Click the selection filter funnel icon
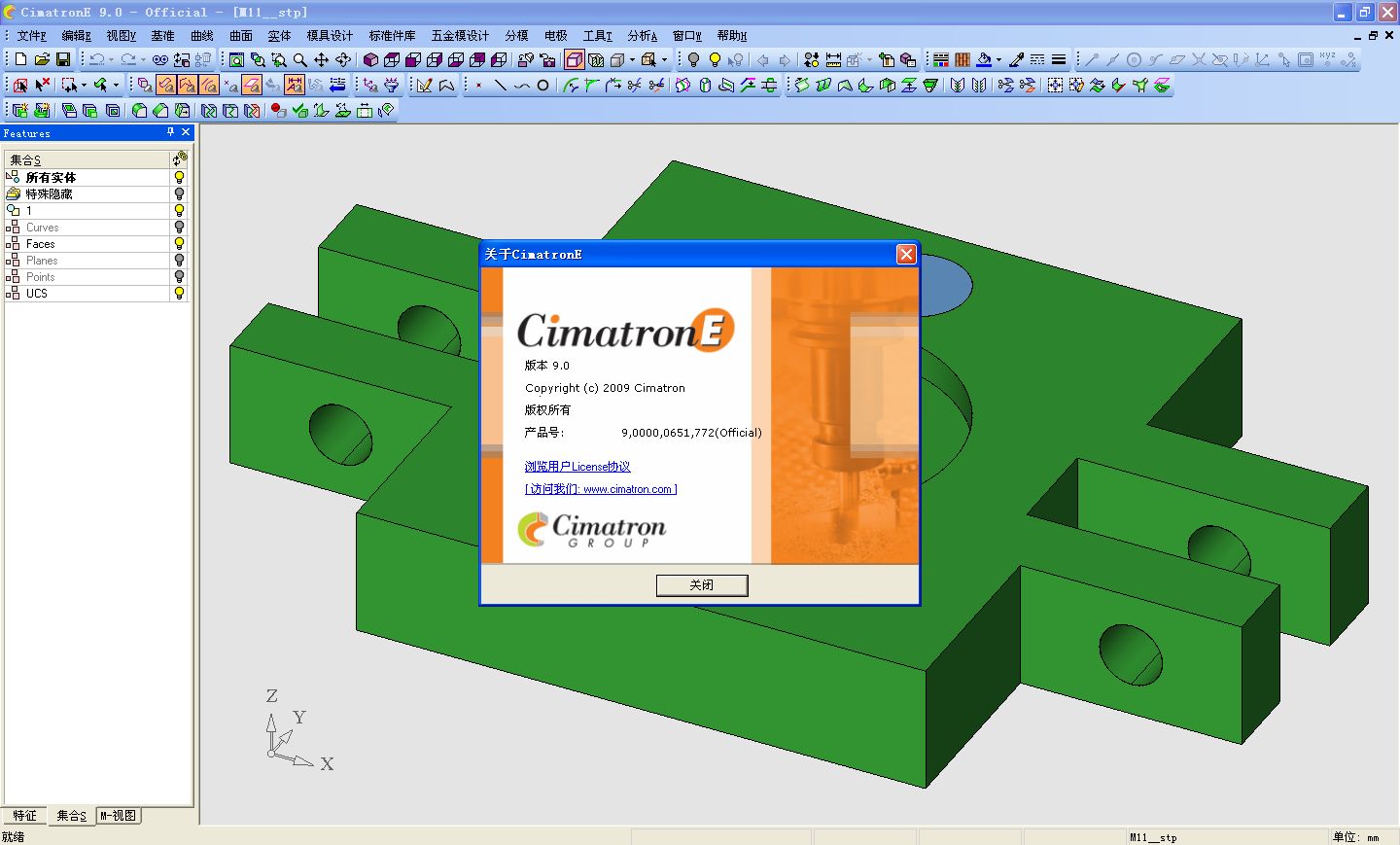 392,85
